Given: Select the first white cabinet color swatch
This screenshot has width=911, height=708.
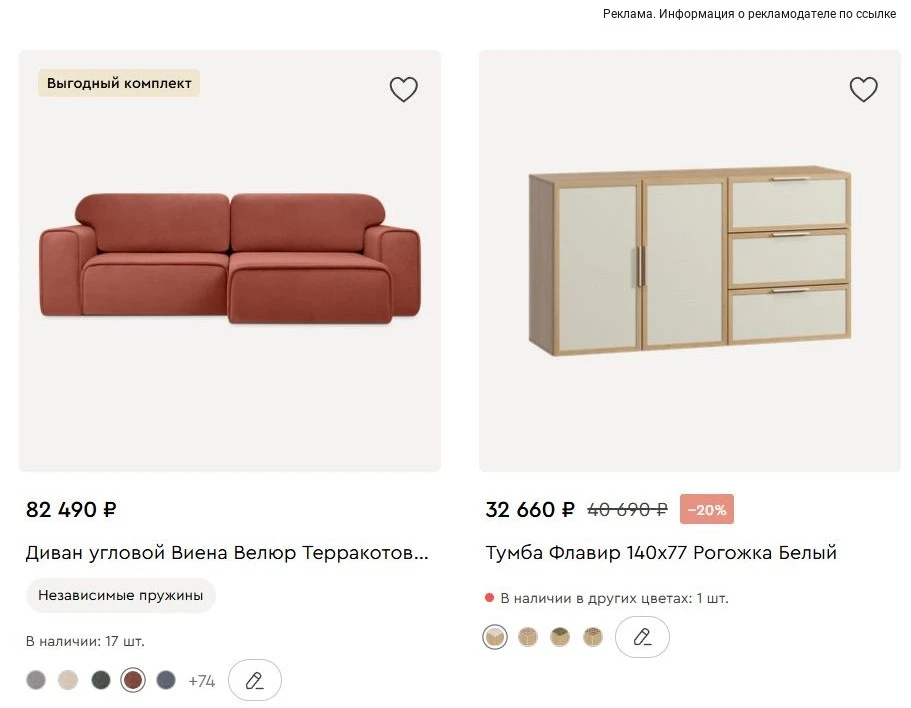Looking at the screenshot, I should point(495,637).
